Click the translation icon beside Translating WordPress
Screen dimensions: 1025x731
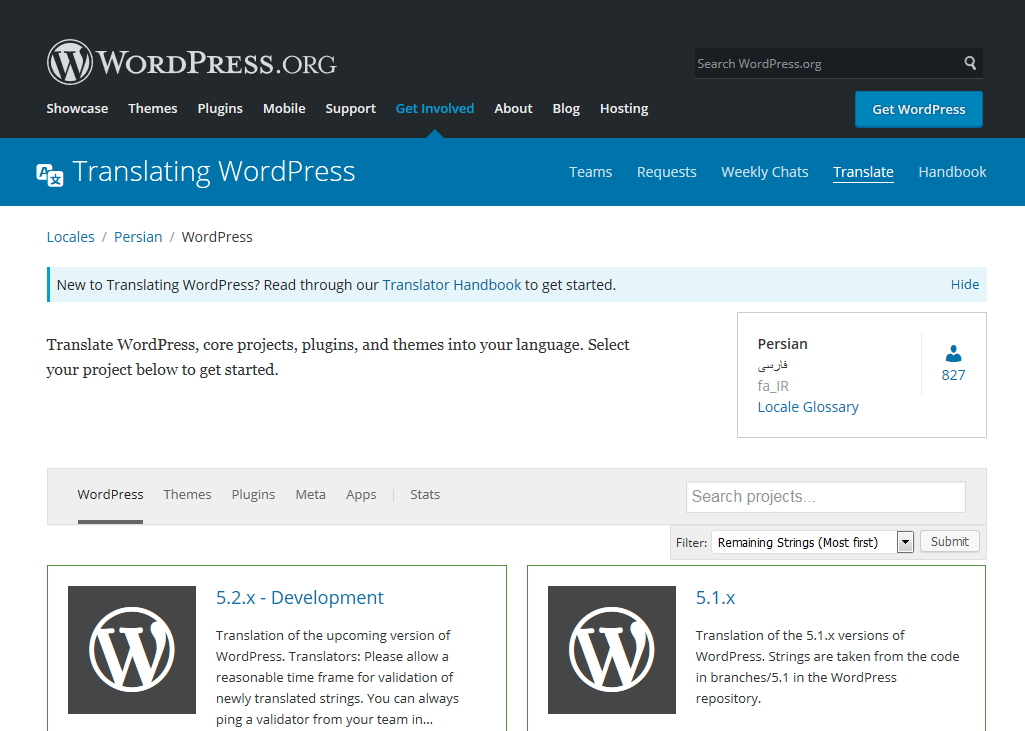[50, 175]
